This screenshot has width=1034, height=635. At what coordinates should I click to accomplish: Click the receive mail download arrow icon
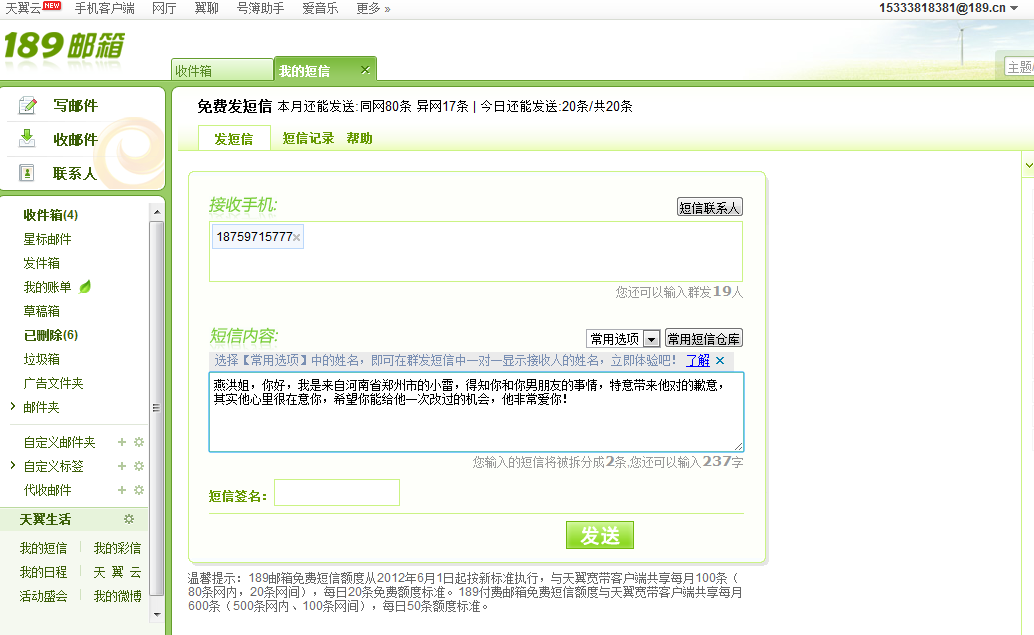pyautogui.click(x=26, y=138)
